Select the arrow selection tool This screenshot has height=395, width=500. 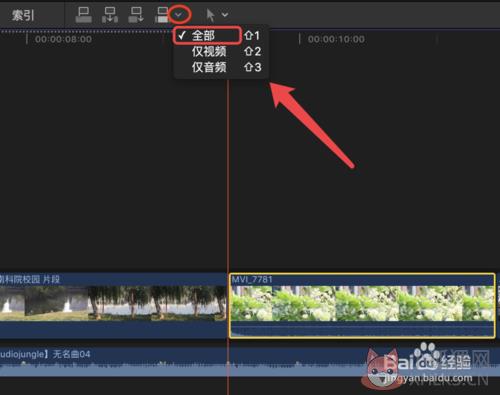(x=210, y=15)
